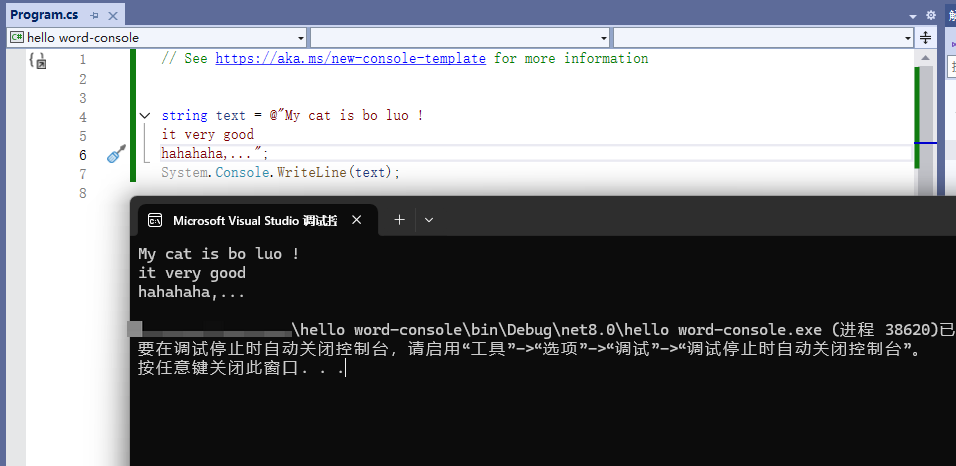Click the console terminal icon in debug tab
956x466 pixels.
tap(155, 220)
